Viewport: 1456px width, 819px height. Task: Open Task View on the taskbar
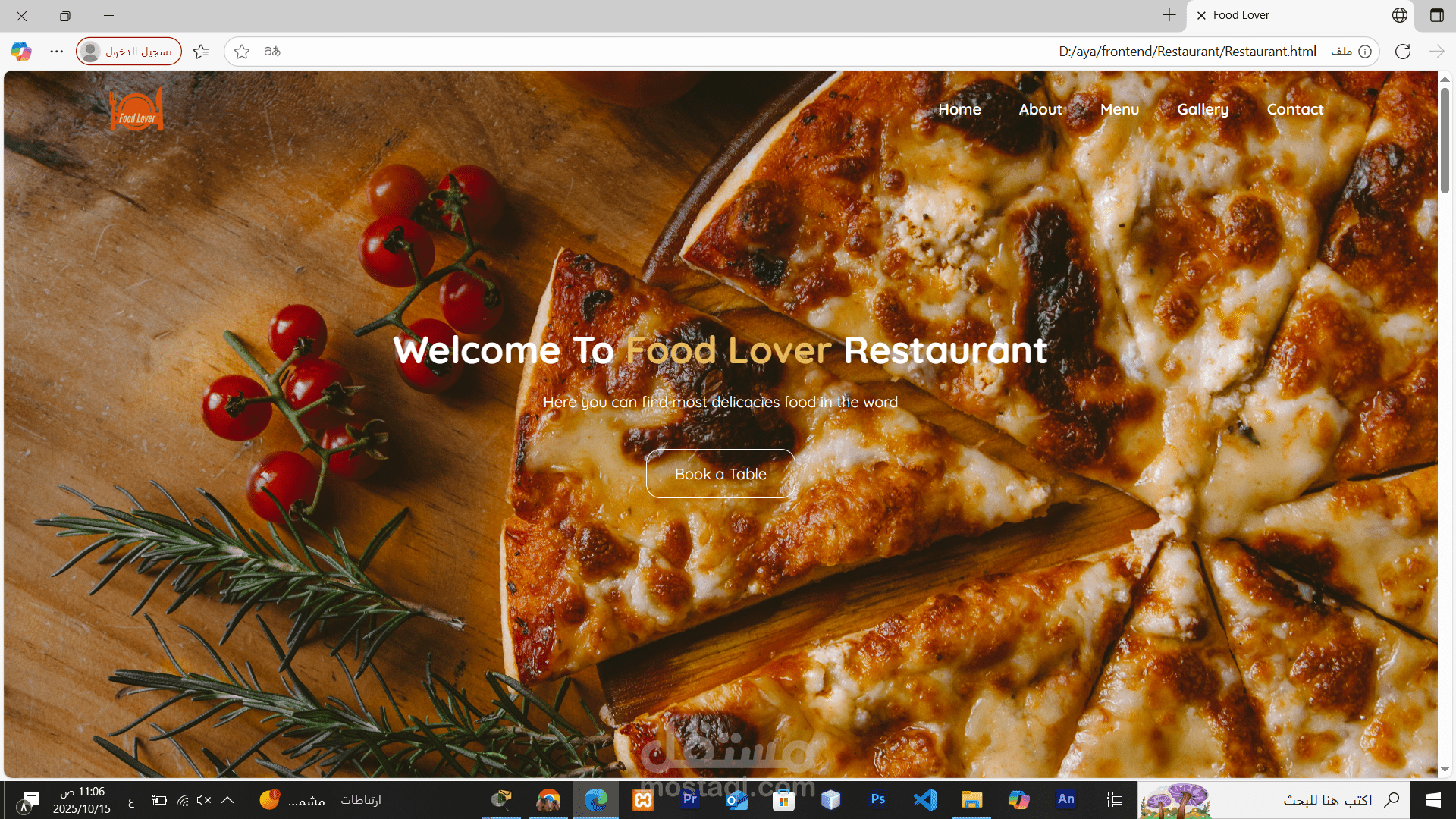tap(1115, 800)
